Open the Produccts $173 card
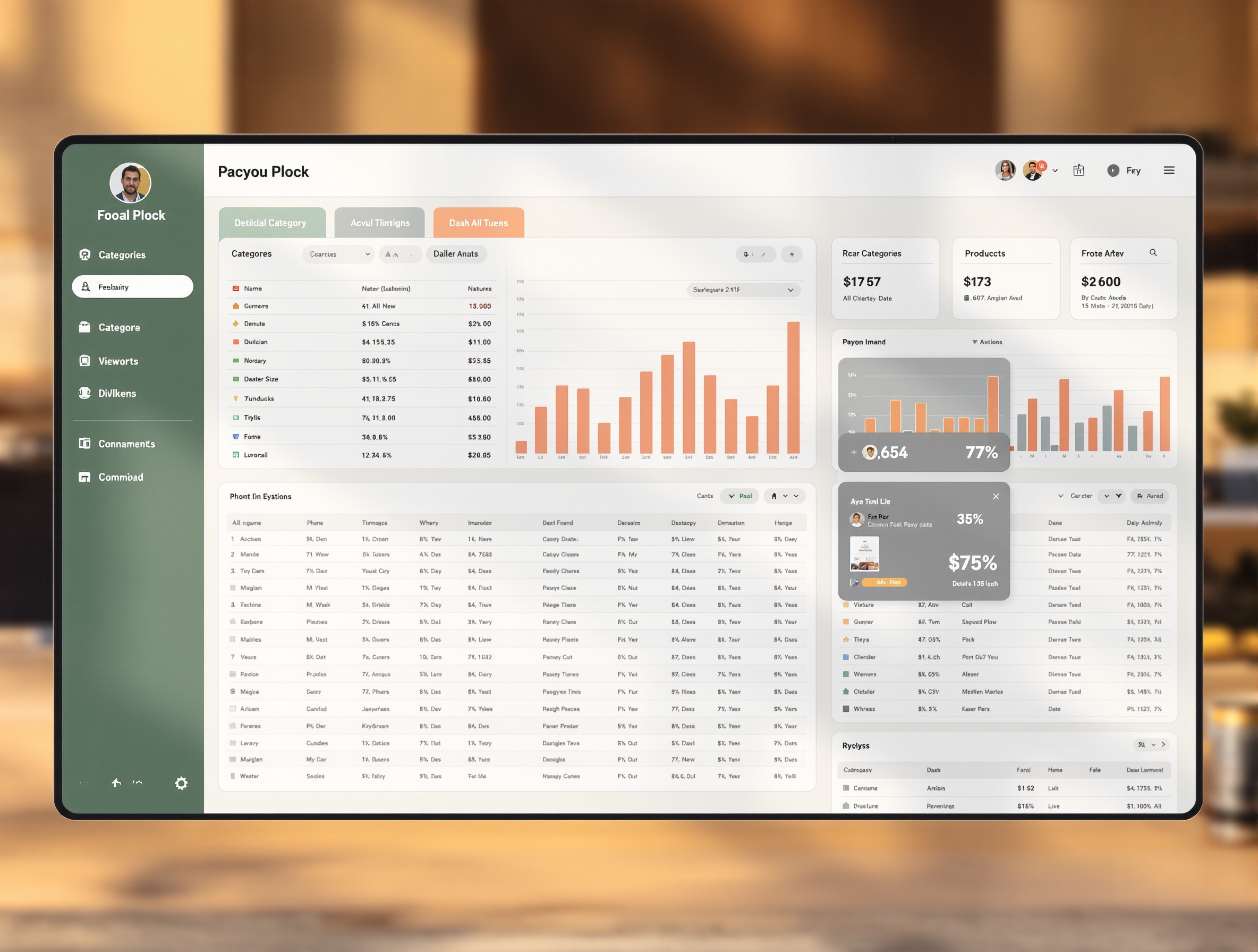This screenshot has height=952, width=1258. pyautogui.click(x=1006, y=279)
